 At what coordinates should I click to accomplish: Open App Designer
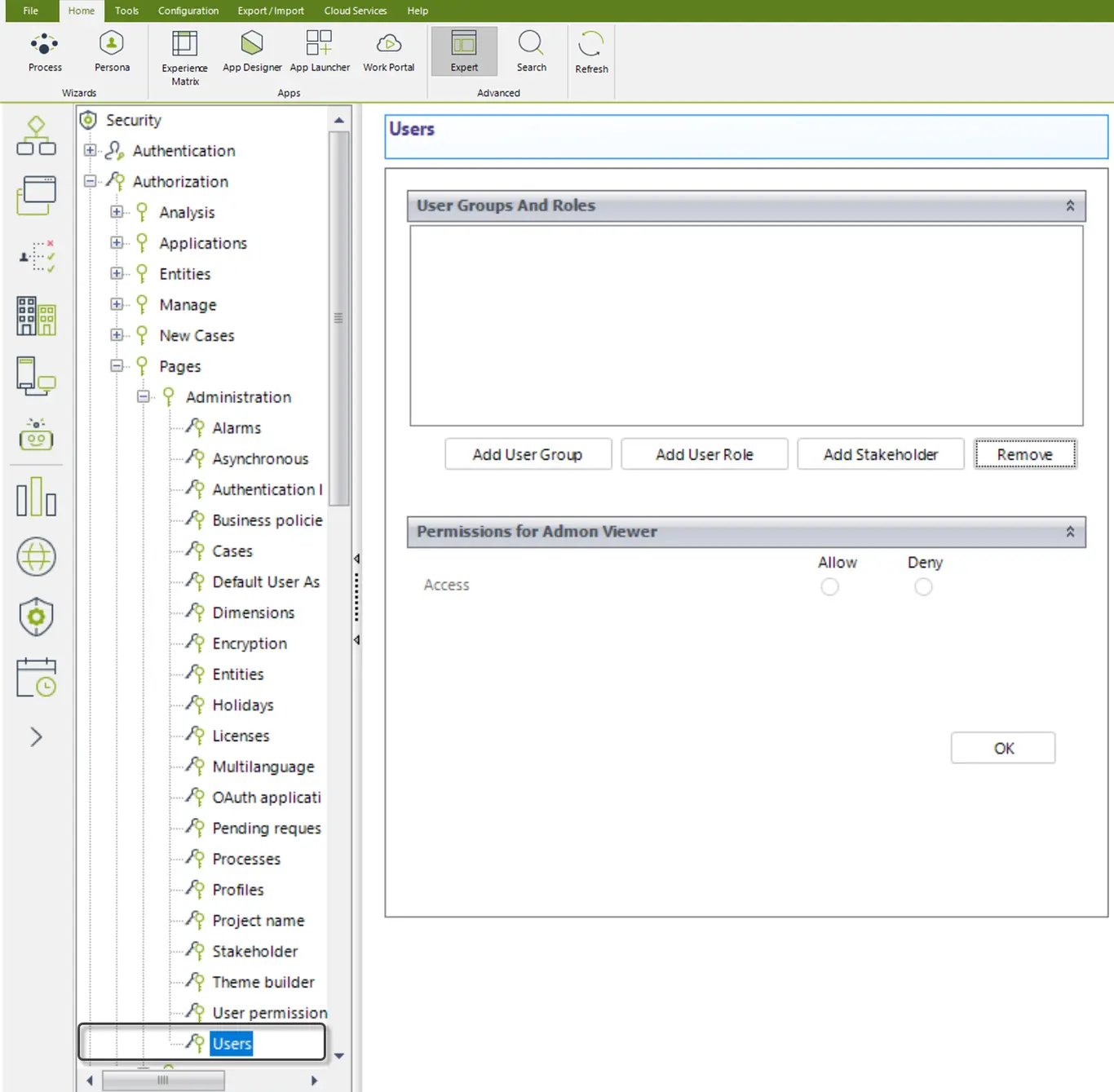[x=252, y=52]
